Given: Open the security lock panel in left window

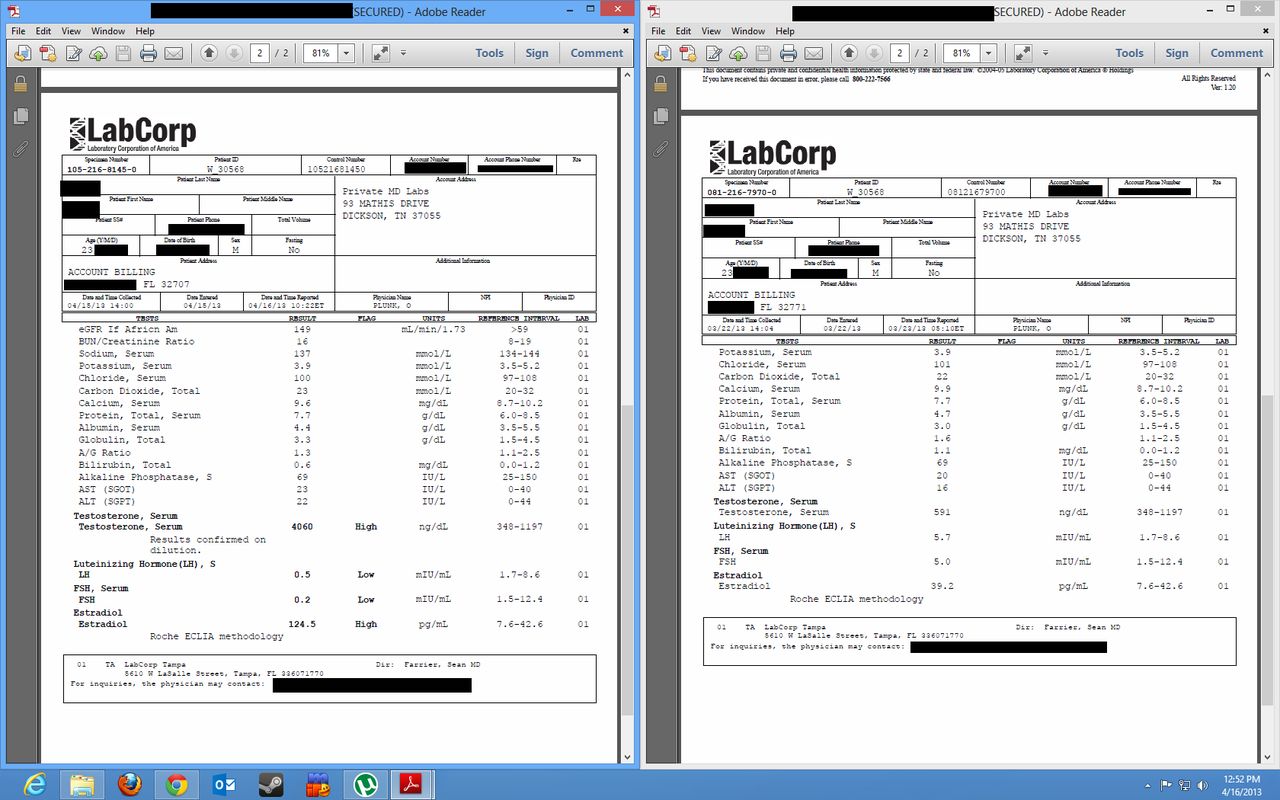Looking at the screenshot, I should click(20, 85).
